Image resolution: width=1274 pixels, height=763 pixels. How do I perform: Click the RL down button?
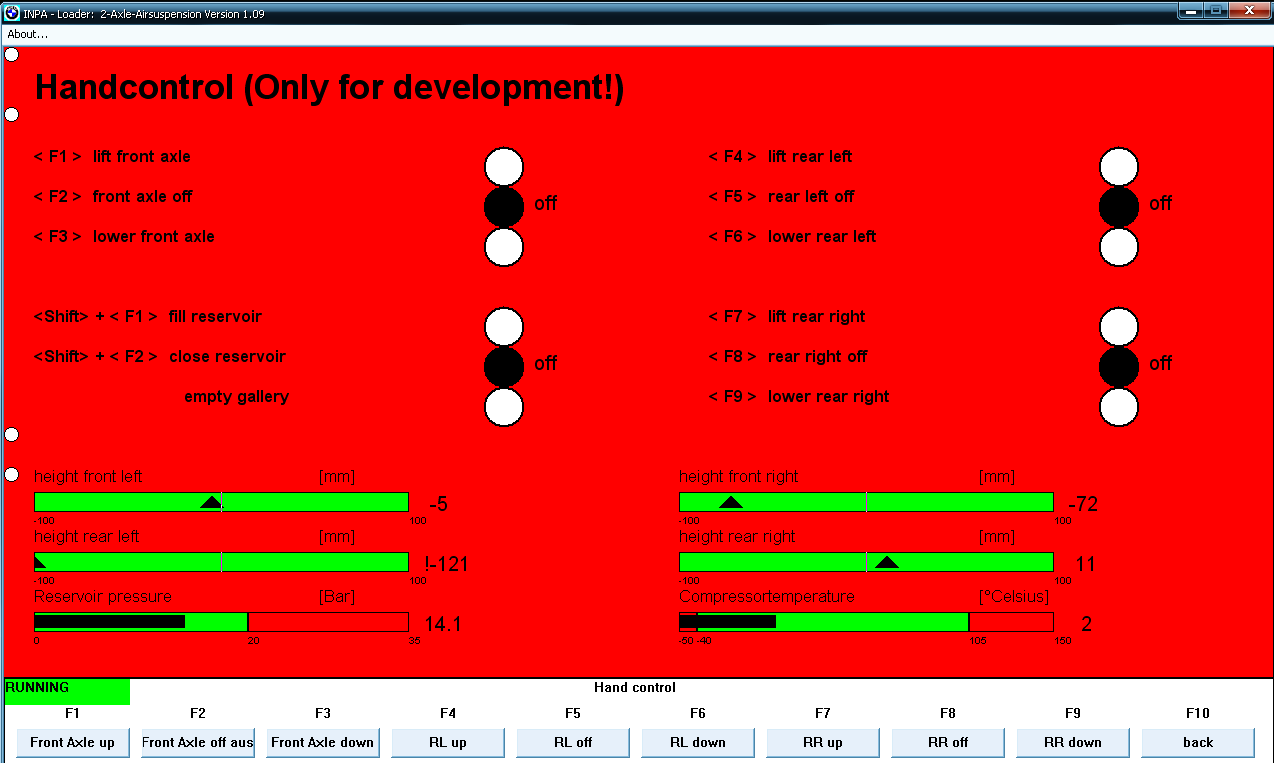(x=698, y=742)
